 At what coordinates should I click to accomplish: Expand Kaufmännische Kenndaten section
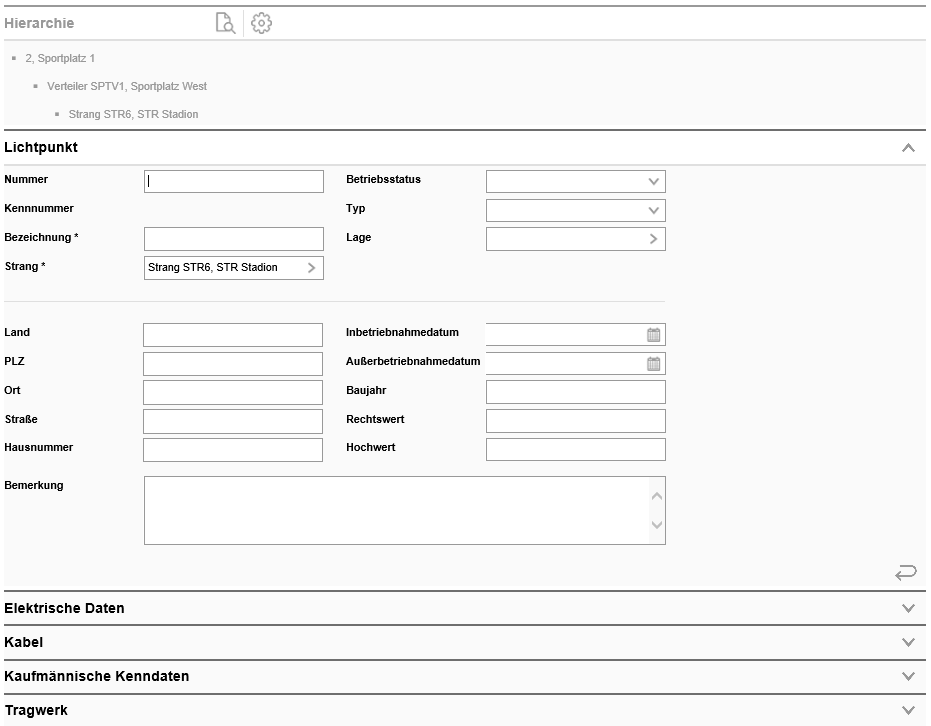907,676
